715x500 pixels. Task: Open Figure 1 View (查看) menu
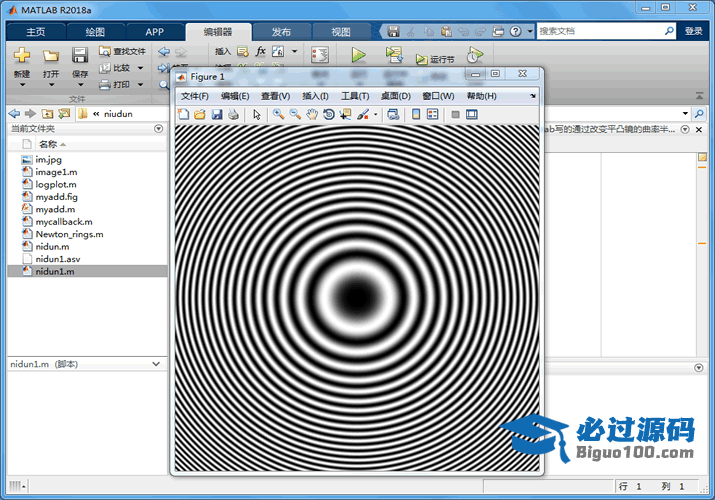coord(275,96)
